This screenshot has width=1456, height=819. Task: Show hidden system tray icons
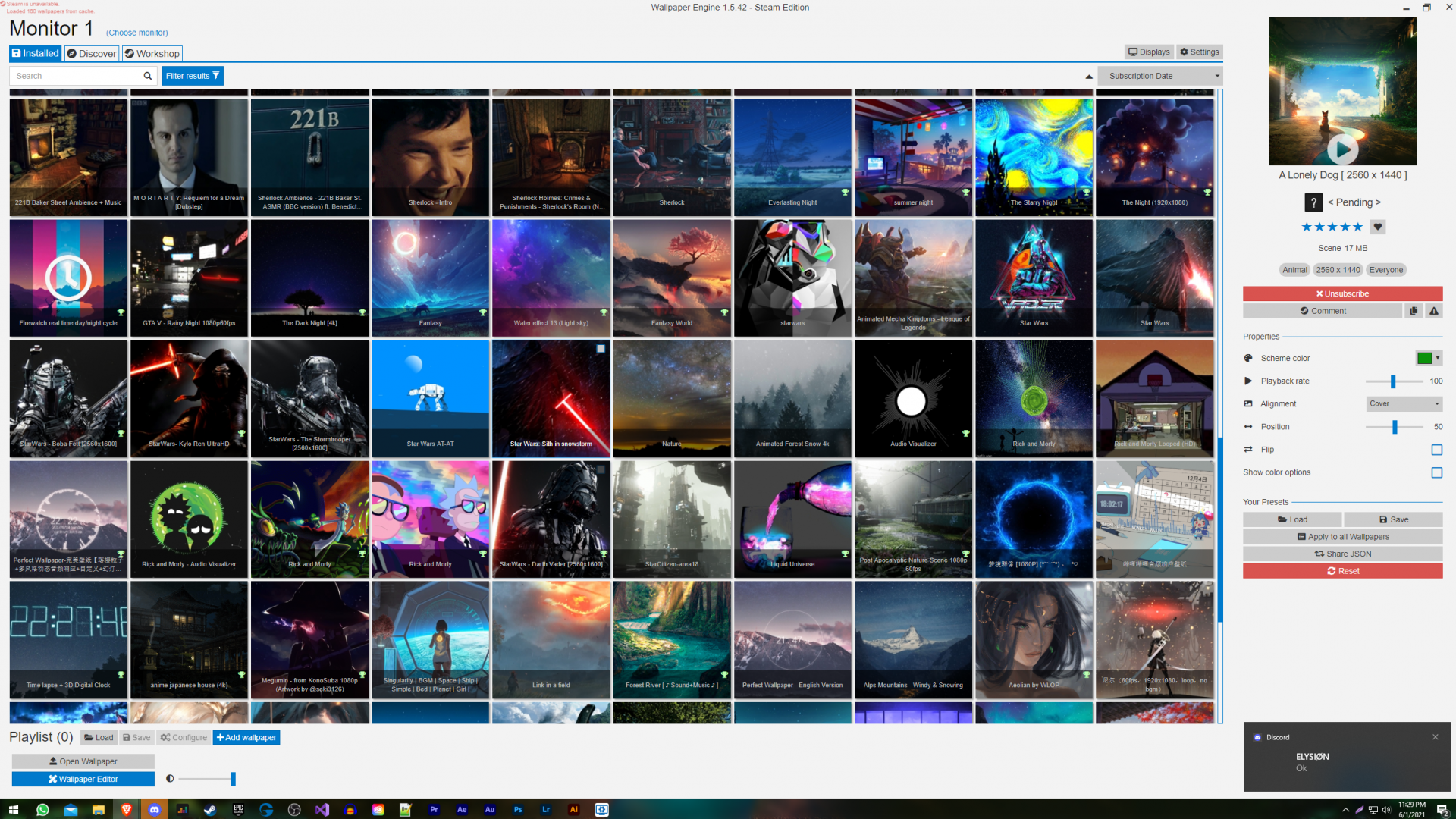(1345, 810)
